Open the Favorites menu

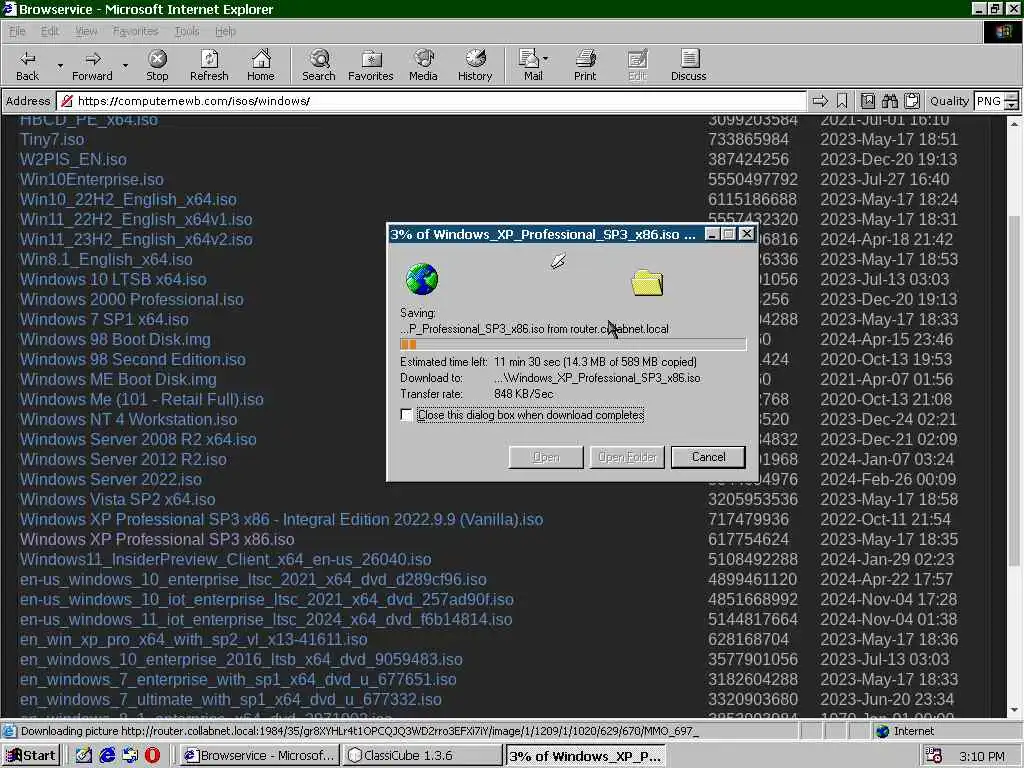[135, 31]
